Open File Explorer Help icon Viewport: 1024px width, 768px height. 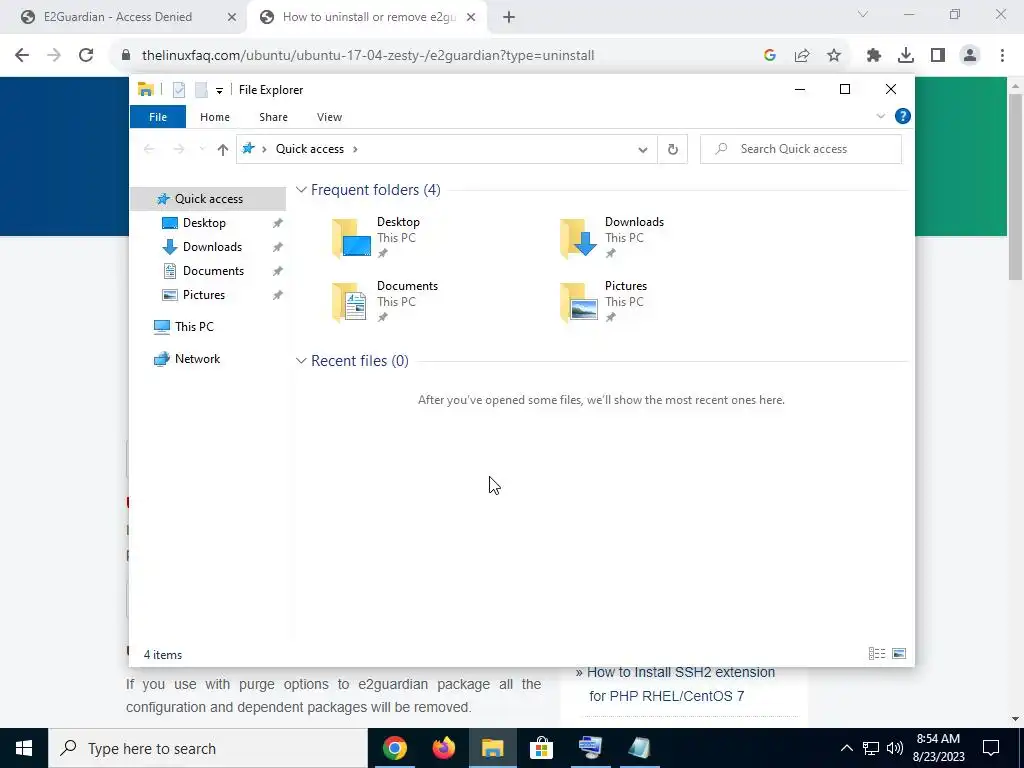click(x=903, y=116)
